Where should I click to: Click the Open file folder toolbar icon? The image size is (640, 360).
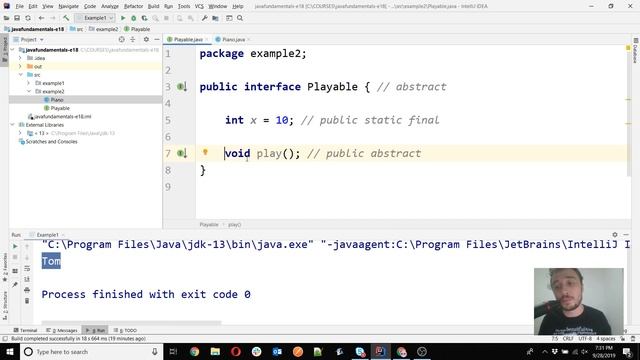coord(6,18)
